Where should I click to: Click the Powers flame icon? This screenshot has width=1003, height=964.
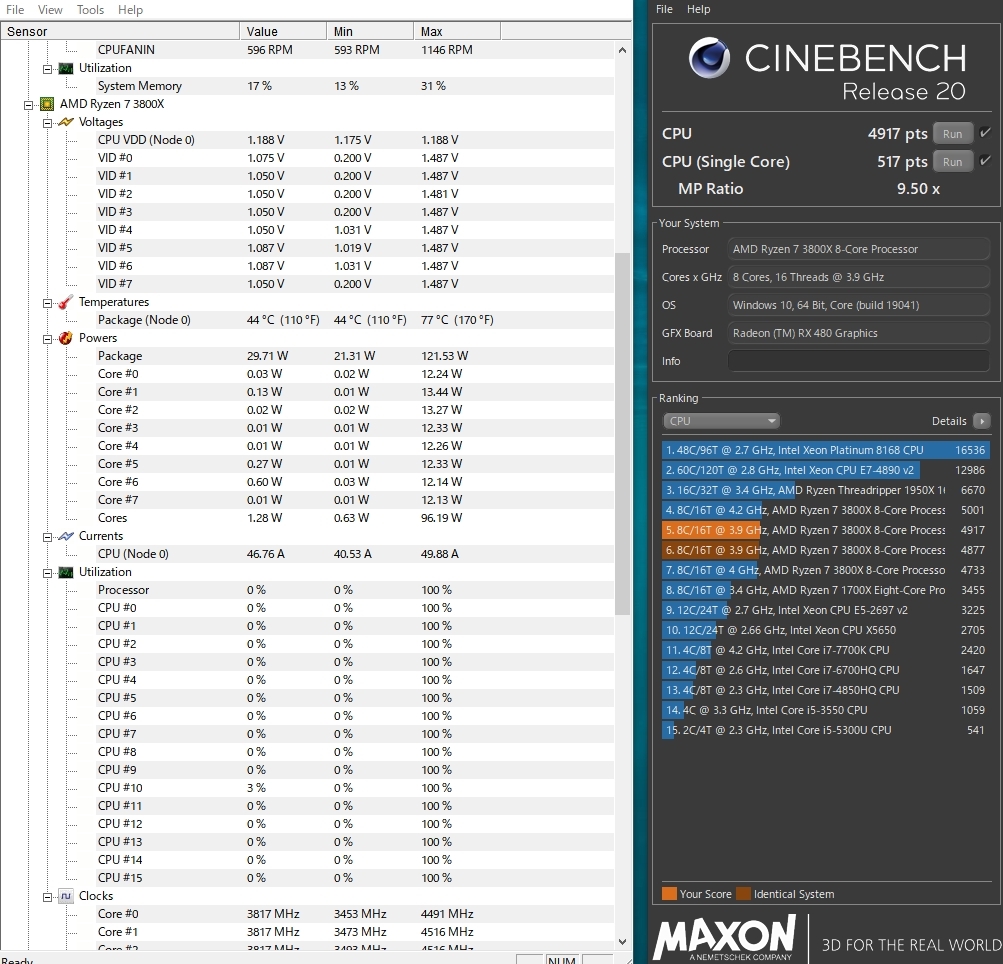66,338
